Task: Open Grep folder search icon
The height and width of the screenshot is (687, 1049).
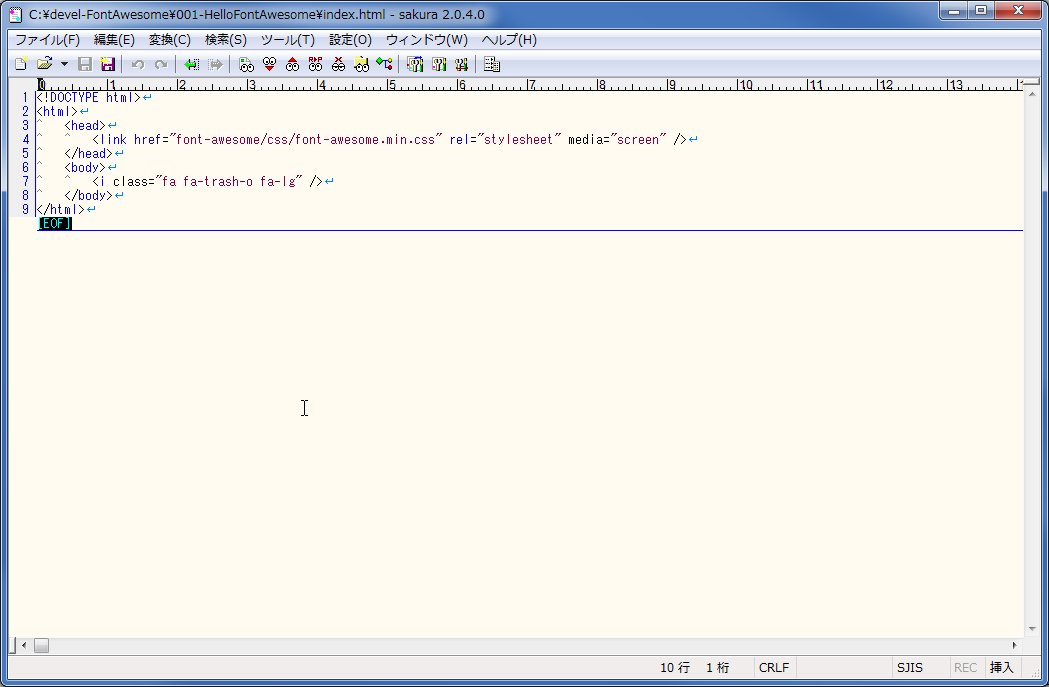Action: click(x=361, y=64)
